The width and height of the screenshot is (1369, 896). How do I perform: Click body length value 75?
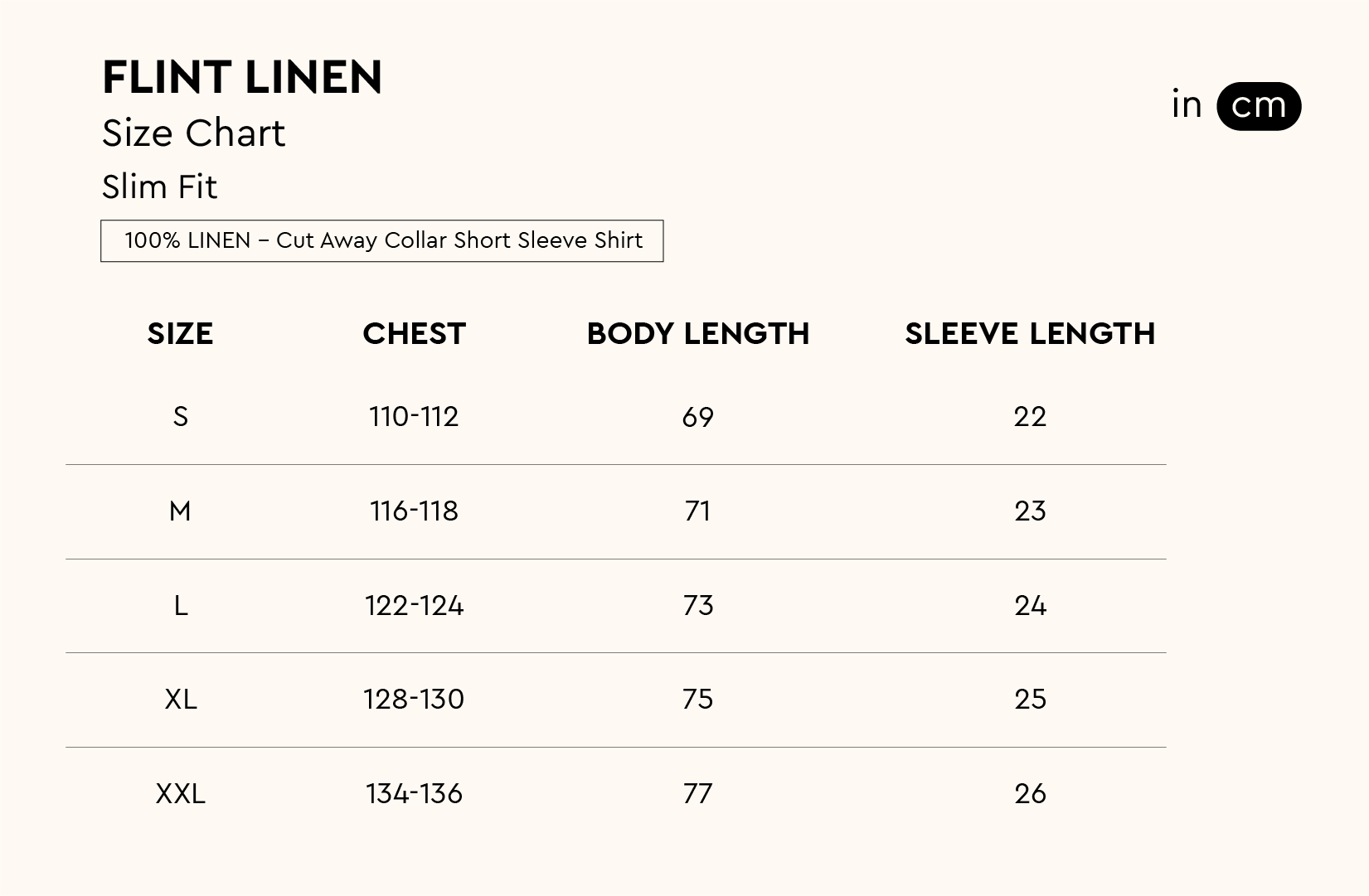point(697,700)
